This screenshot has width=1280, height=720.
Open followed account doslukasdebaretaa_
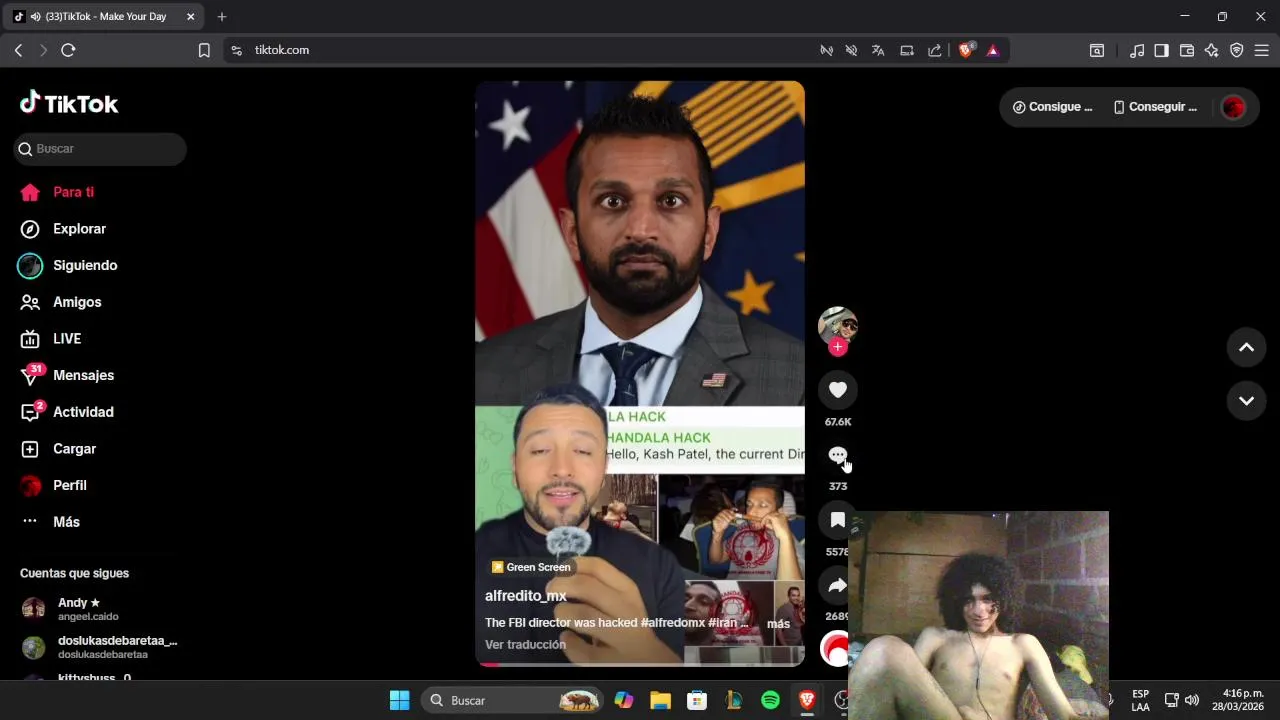click(x=100, y=647)
